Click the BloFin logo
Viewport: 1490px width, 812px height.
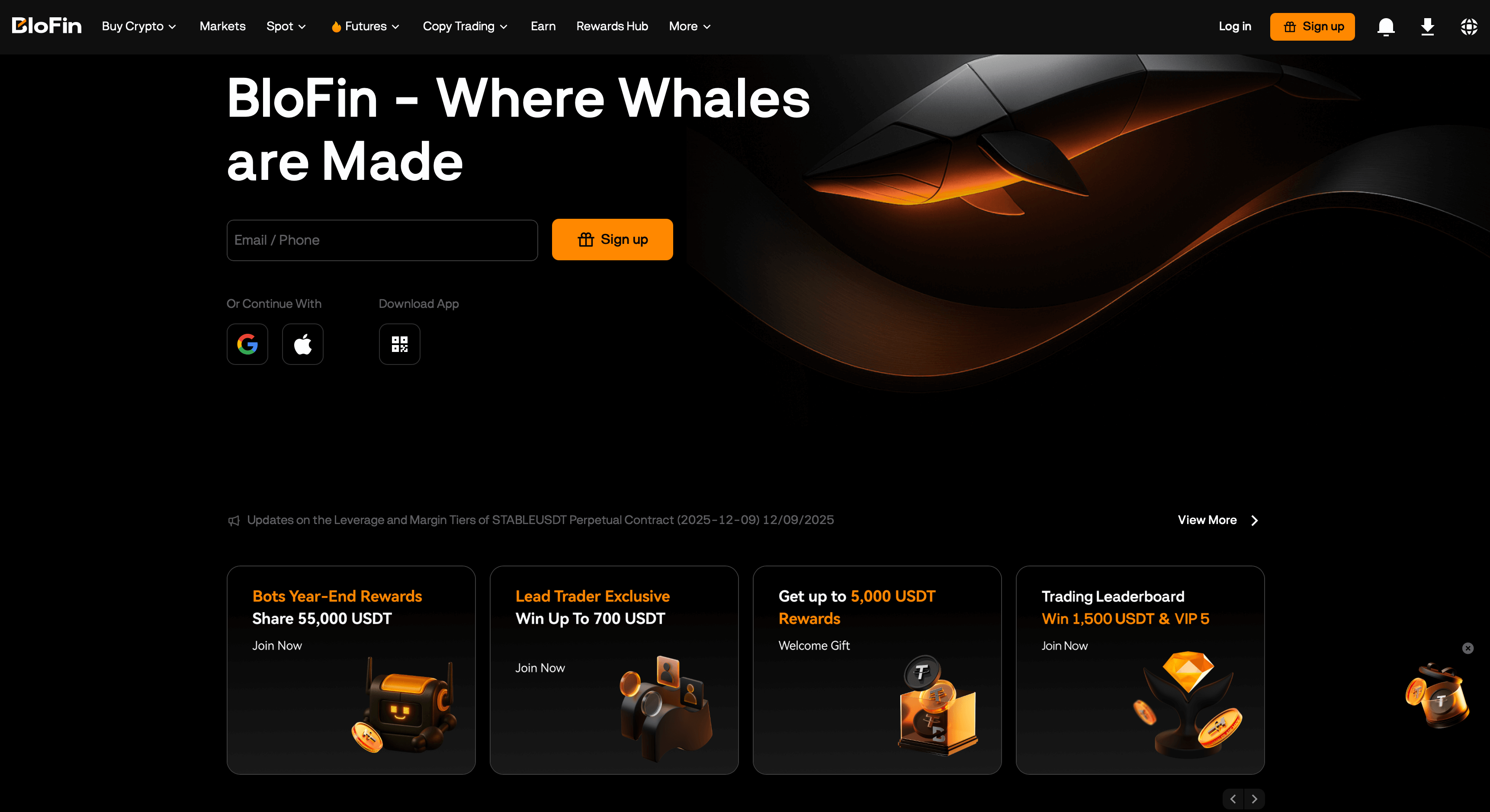click(x=47, y=26)
